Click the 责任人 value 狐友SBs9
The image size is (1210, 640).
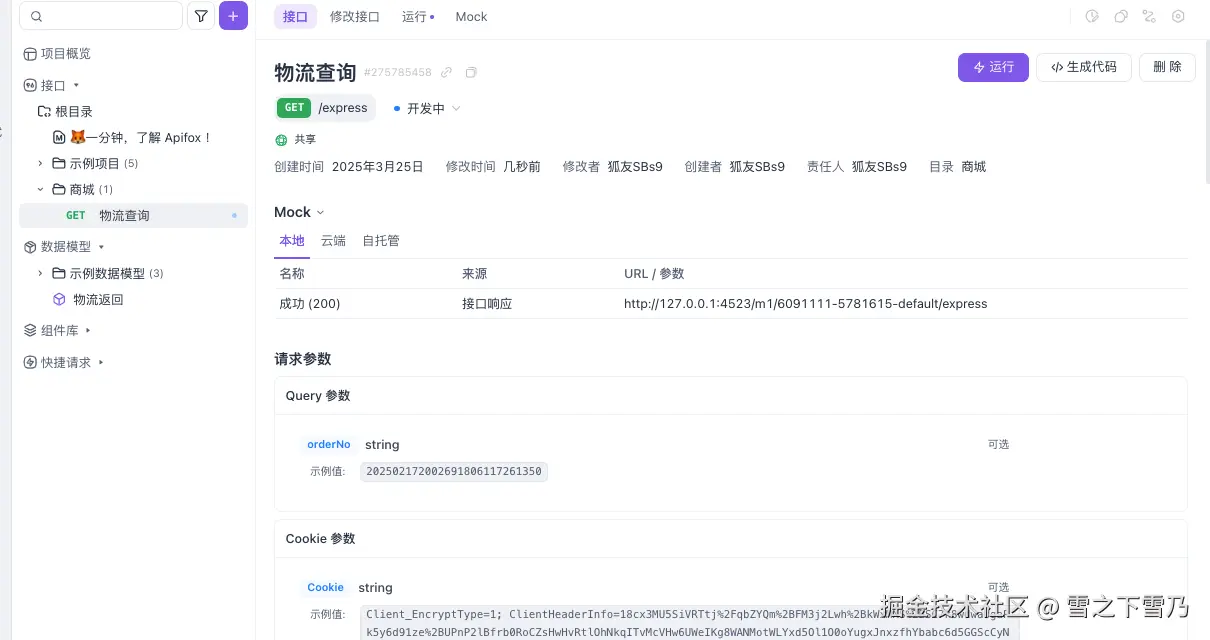tap(879, 167)
